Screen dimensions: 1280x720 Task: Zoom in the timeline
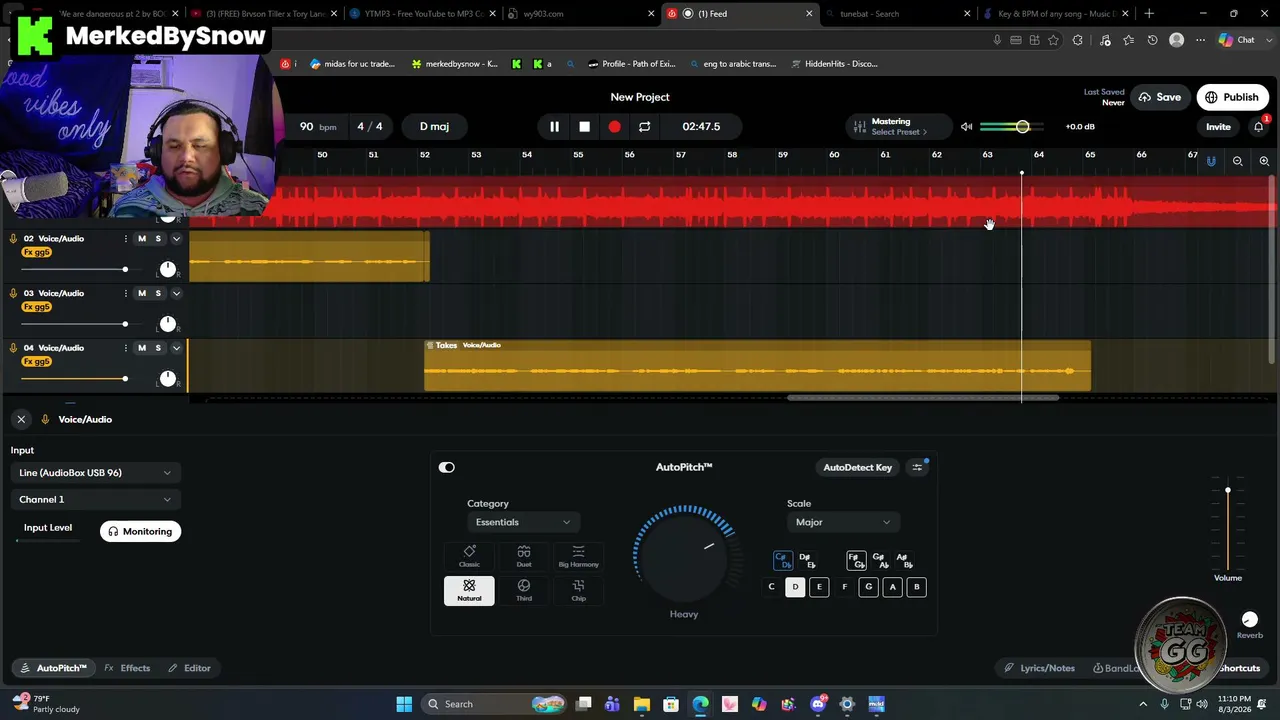coord(1264,161)
